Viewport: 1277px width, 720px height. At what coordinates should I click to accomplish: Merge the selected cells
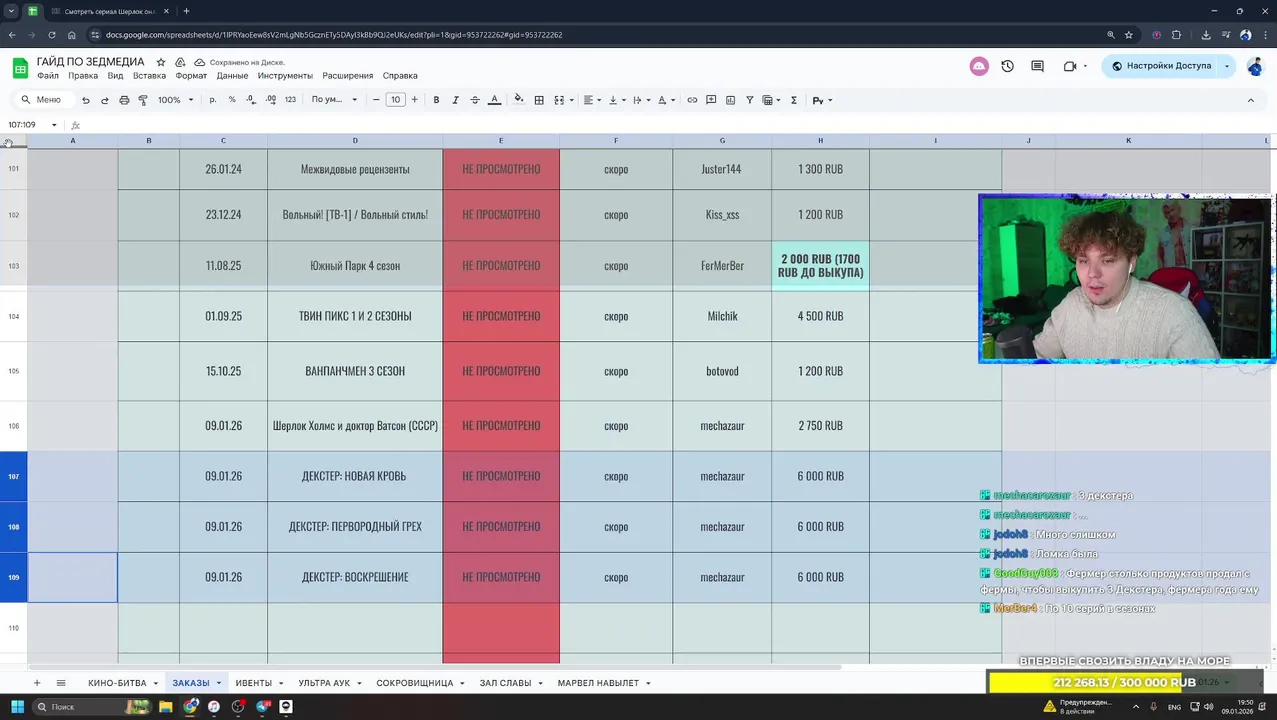point(559,100)
